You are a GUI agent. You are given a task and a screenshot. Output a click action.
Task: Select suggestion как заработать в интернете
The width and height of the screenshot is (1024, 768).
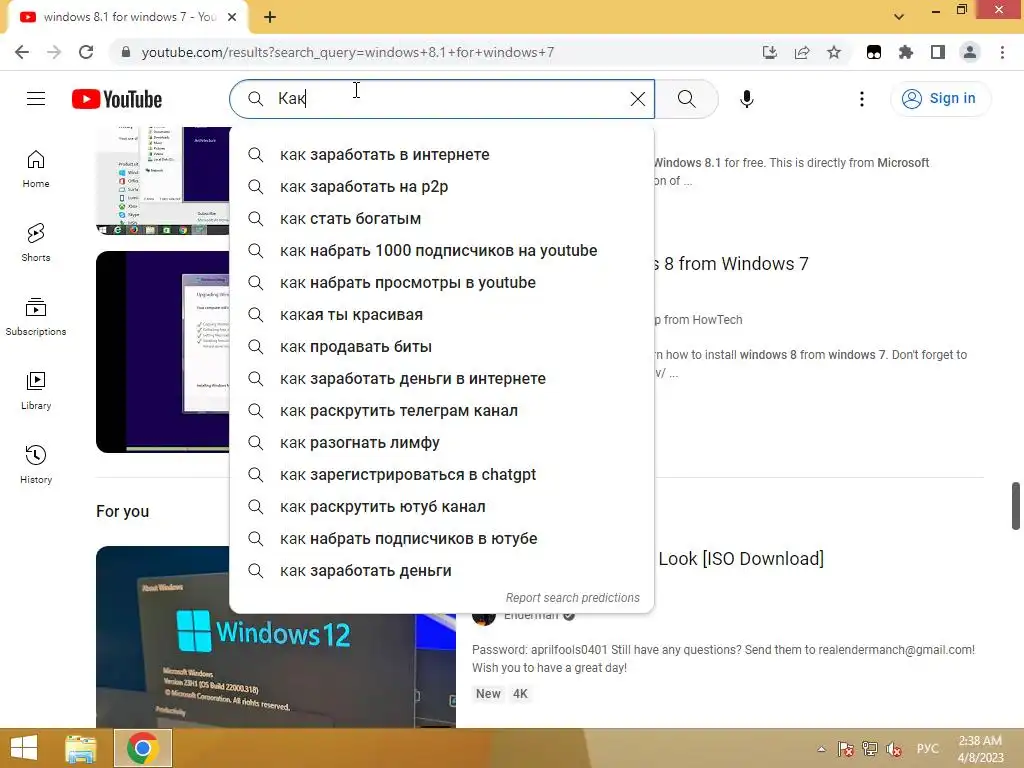coord(441,154)
